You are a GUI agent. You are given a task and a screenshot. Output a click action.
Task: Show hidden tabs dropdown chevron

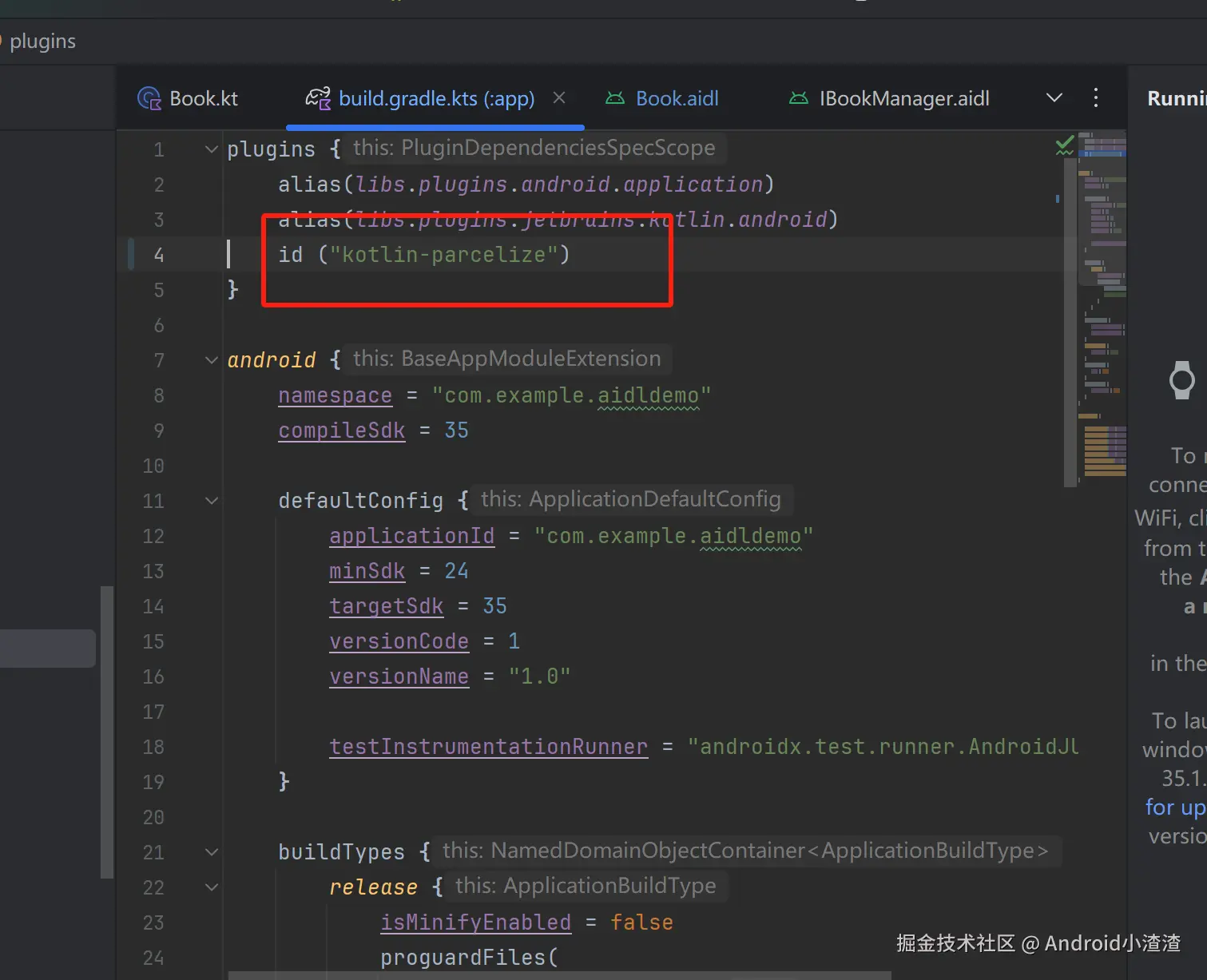[x=1054, y=97]
